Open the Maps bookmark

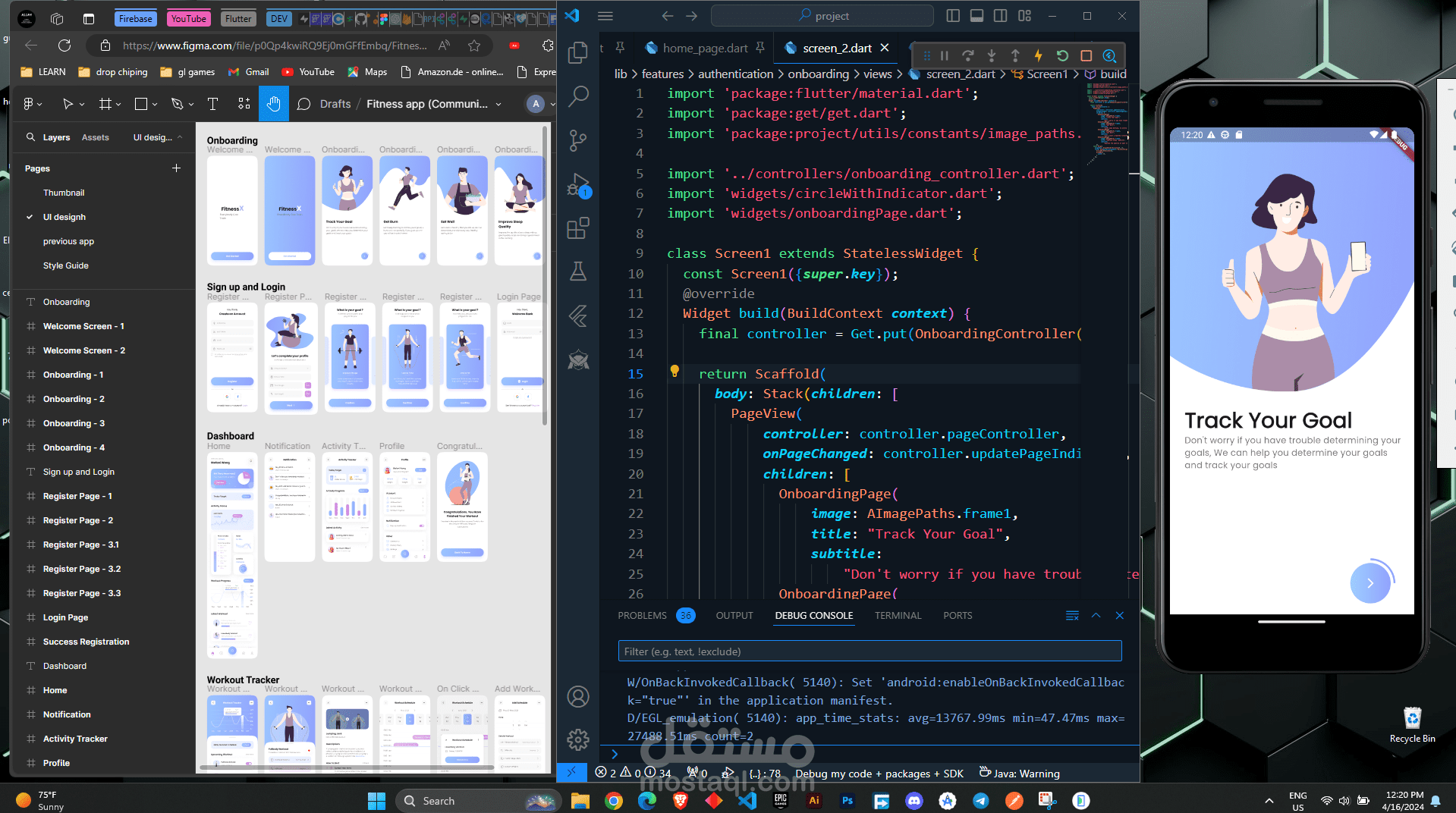pos(367,72)
